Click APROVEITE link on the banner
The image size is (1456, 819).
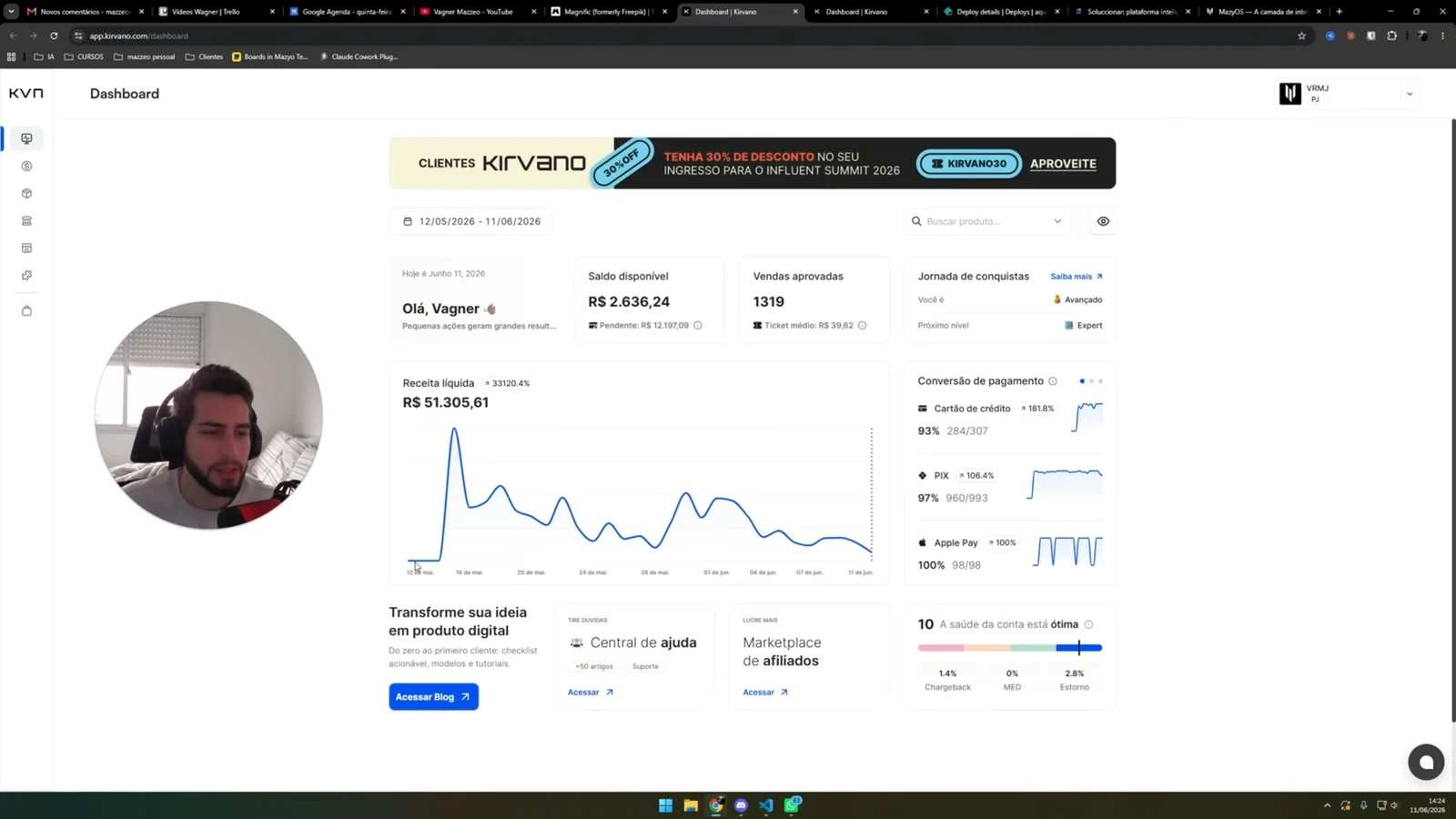[x=1063, y=164]
